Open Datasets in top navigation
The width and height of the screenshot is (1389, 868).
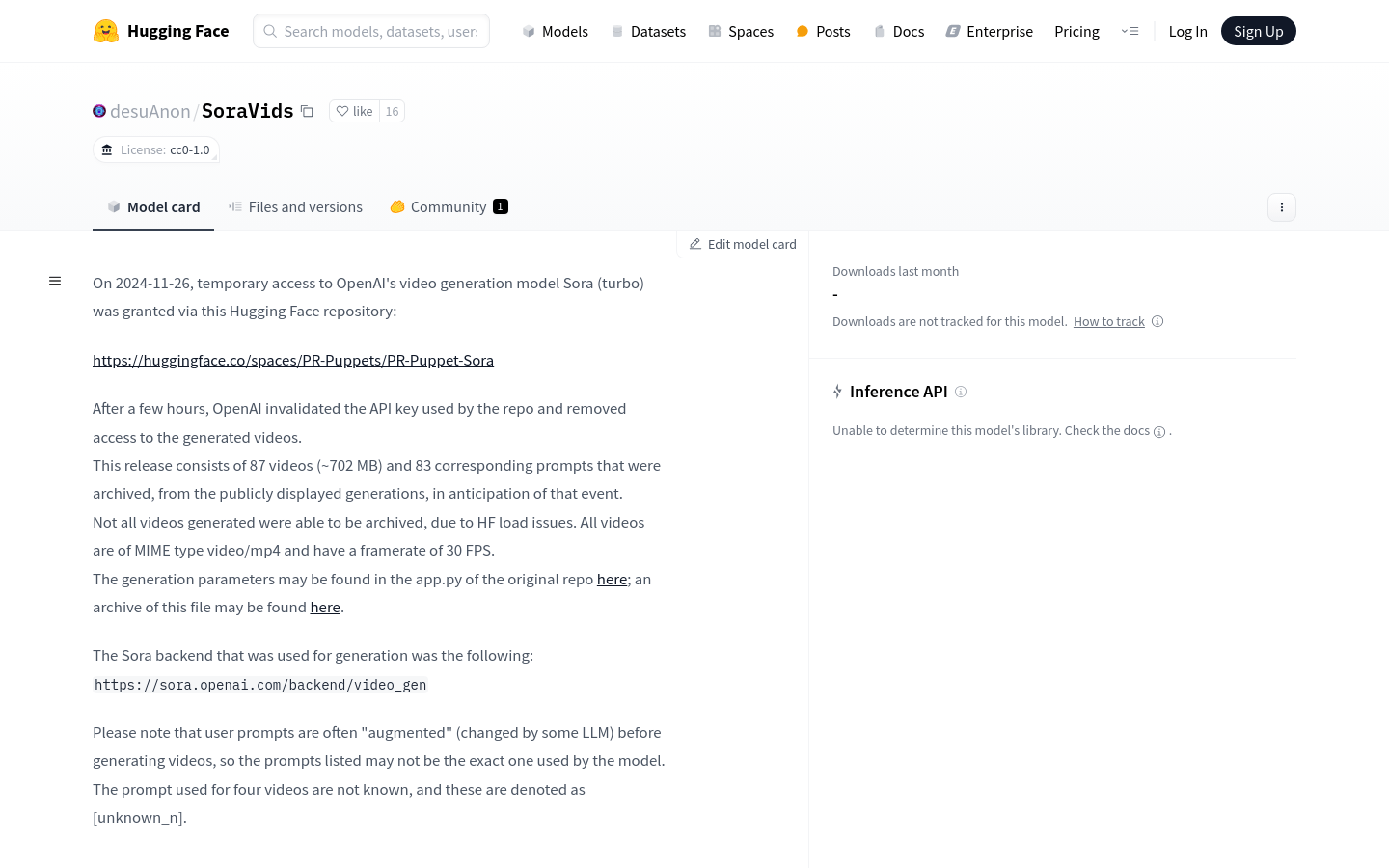tap(648, 31)
